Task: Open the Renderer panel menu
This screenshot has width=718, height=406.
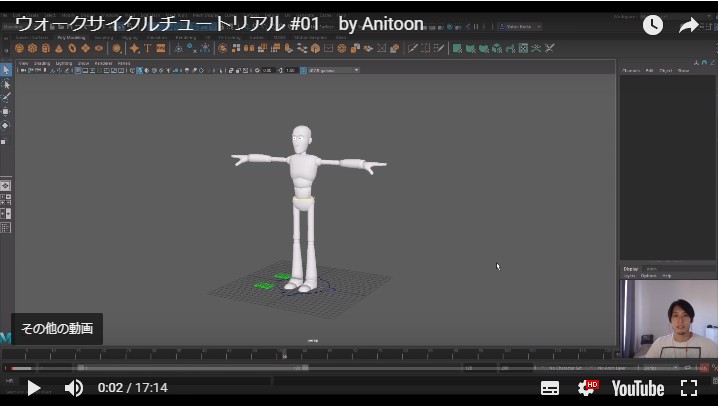Action: [x=103, y=63]
